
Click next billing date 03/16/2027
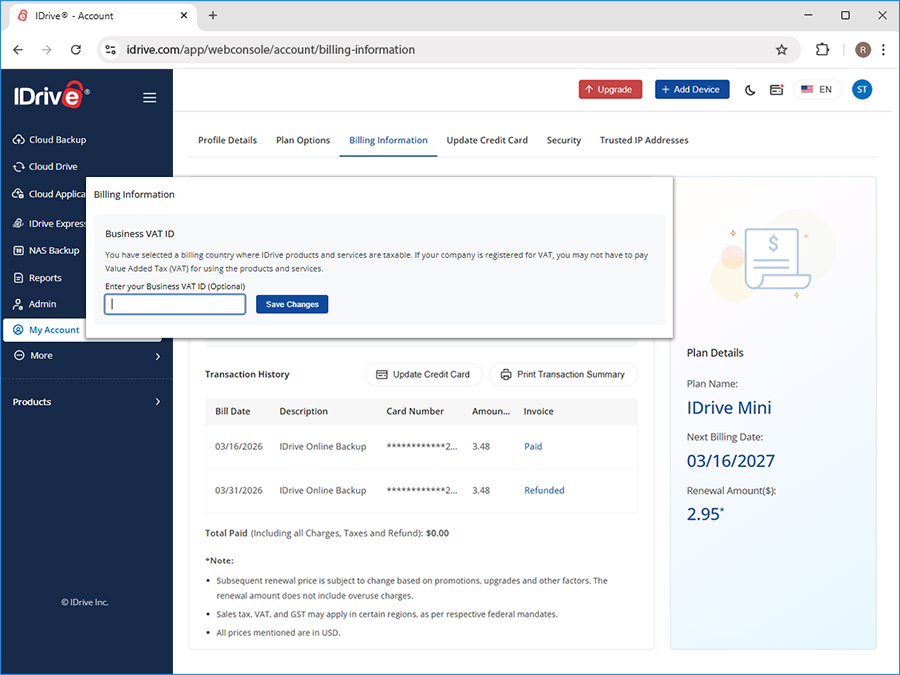[731, 461]
